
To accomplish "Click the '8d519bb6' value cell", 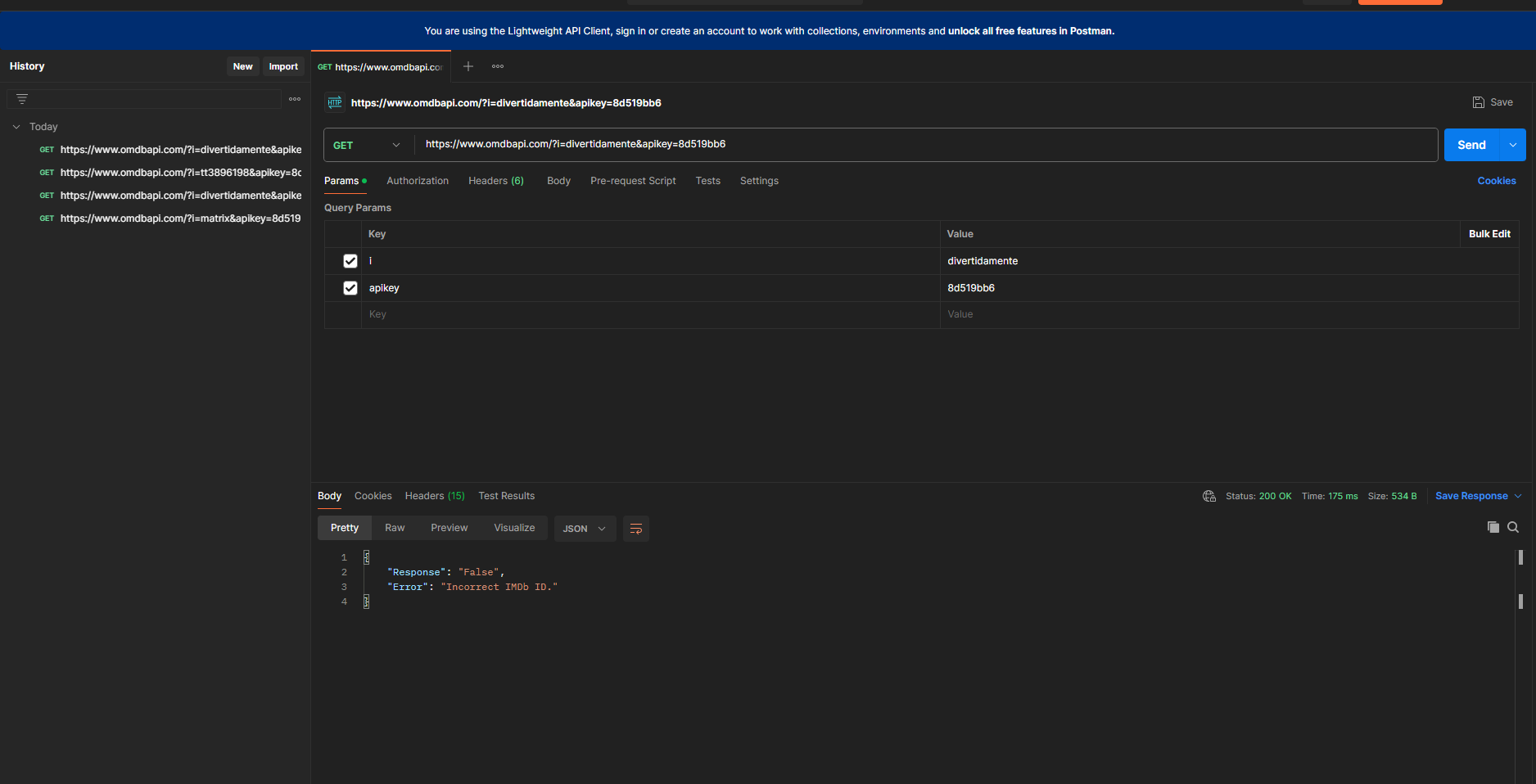I will click(1229, 288).
